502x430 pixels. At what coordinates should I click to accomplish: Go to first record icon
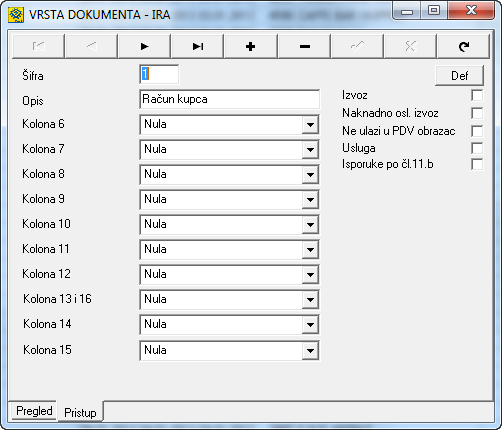point(38,46)
